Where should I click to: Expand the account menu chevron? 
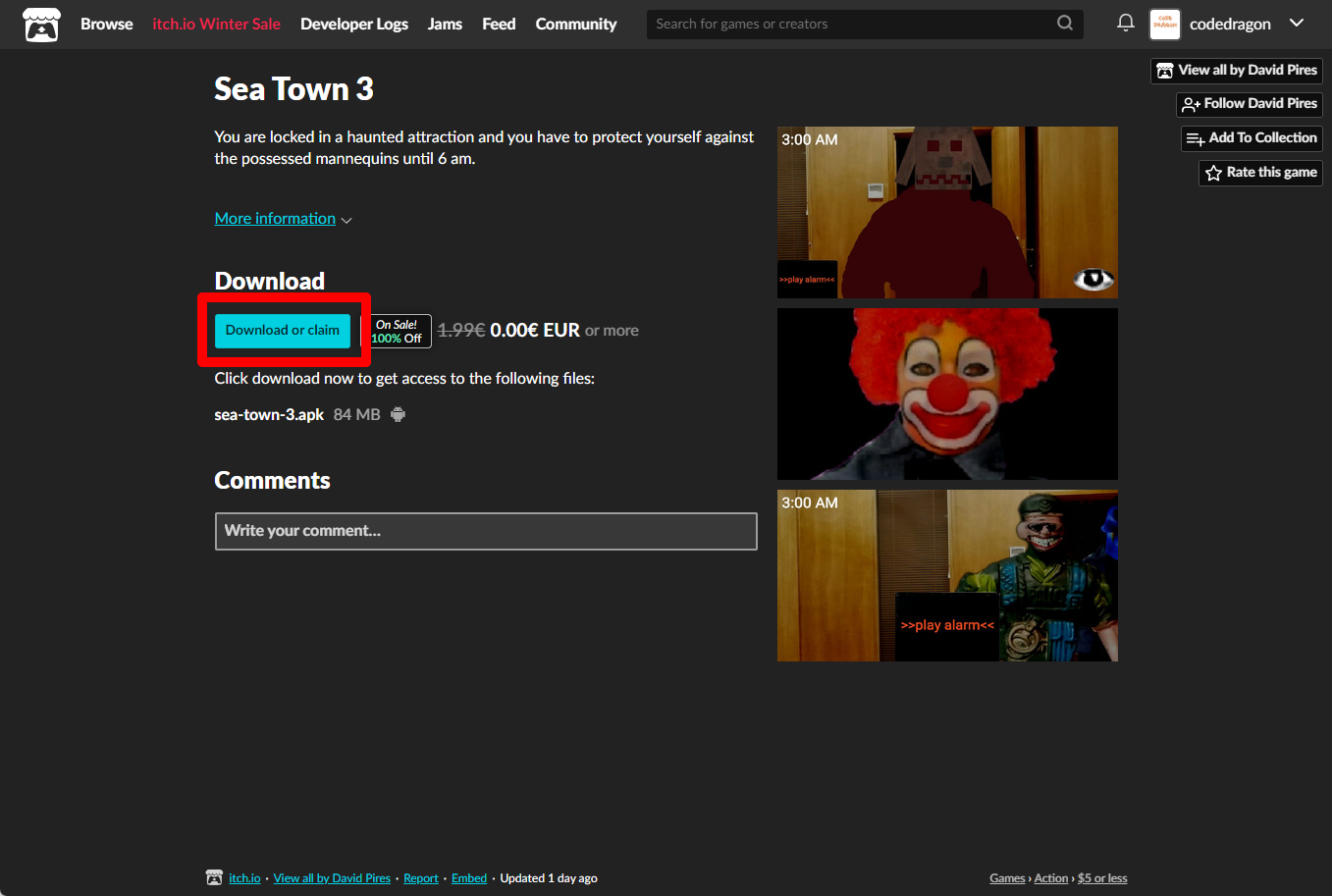click(1297, 24)
